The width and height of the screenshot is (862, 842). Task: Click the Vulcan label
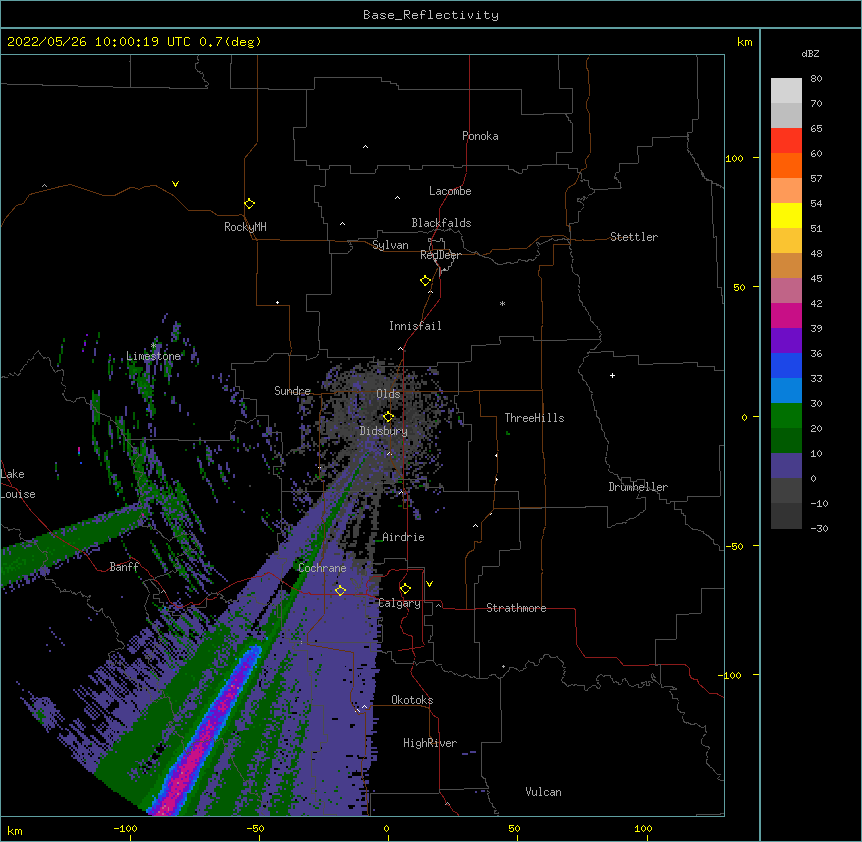click(x=543, y=792)
